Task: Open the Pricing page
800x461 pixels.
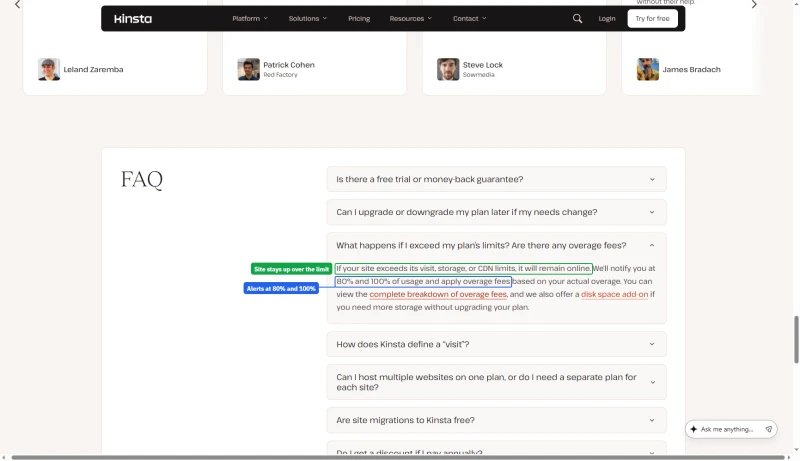Action: [359, 18]
